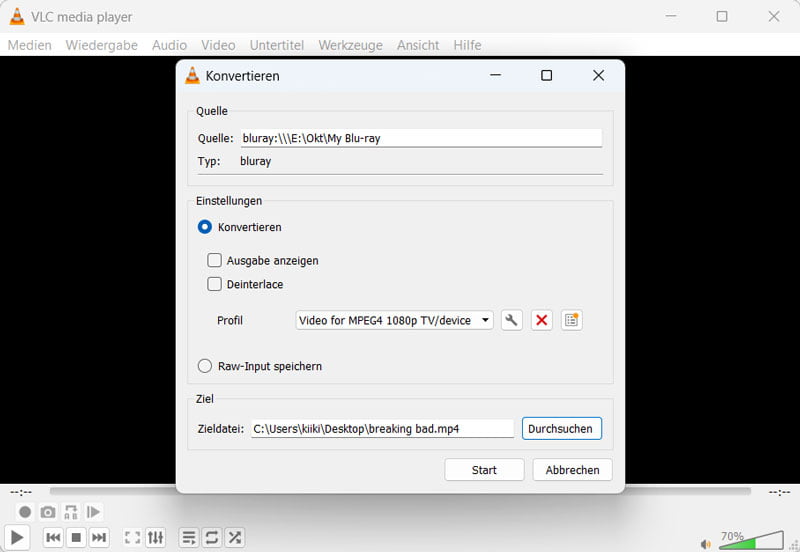Viewport: 800px width, 552px height.
Task: Open the Werkzeuge menu
Action: (351, 45)
